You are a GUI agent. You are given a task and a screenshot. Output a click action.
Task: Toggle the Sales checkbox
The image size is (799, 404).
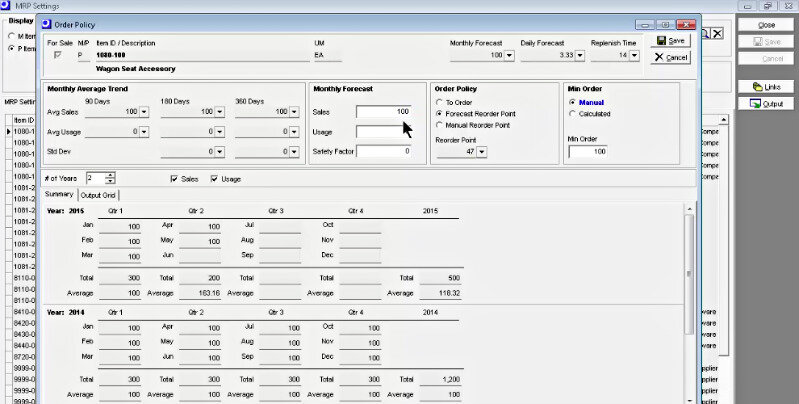(x=175, y=179)
